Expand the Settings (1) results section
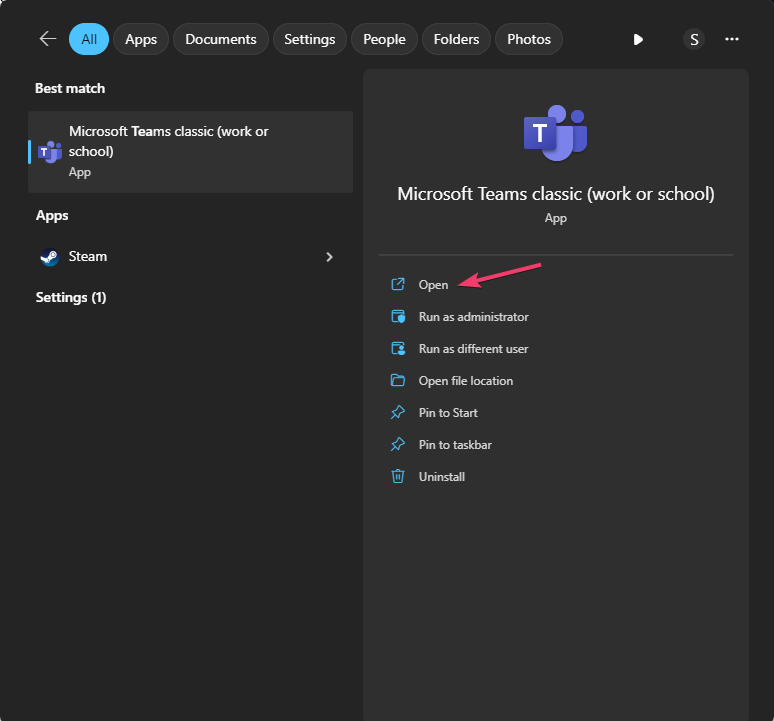This screenshot has height=721, width=774. 70,297
